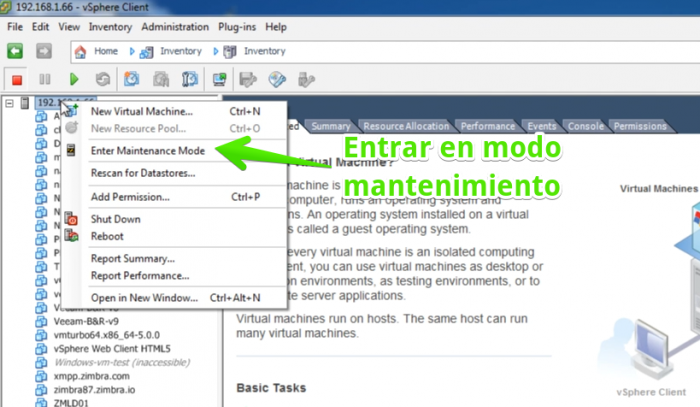Screen dimensions: 700x407
Task: Click the red Power Off stop button
Action: (x=17, y=80)
